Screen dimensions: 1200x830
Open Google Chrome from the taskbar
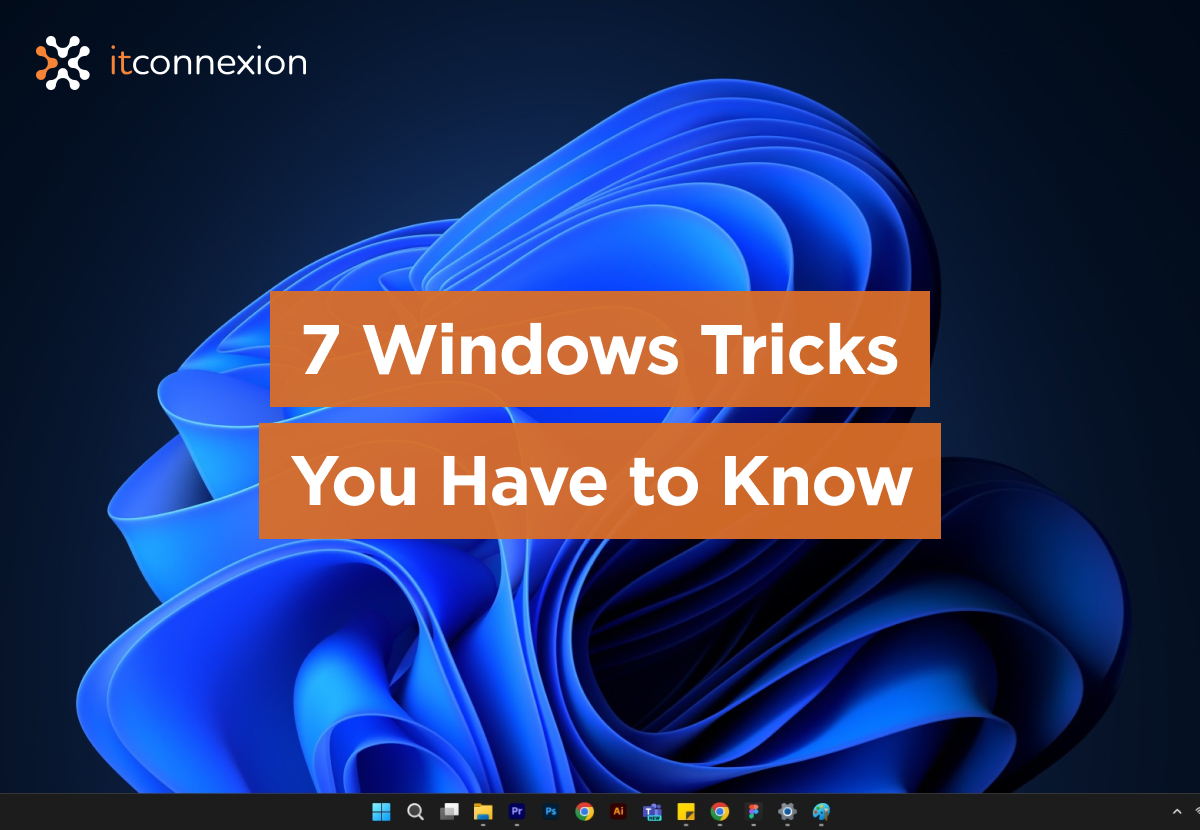[x=583, y=812]
